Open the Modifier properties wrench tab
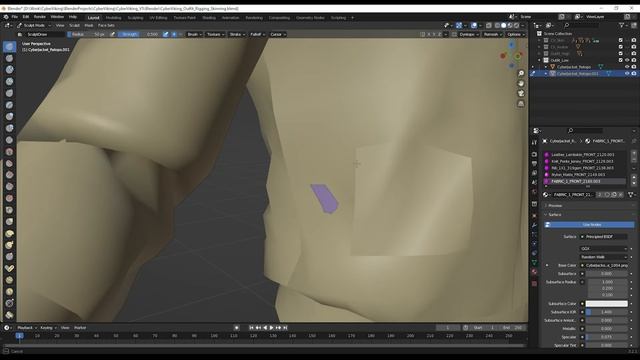 click(534, 225)
